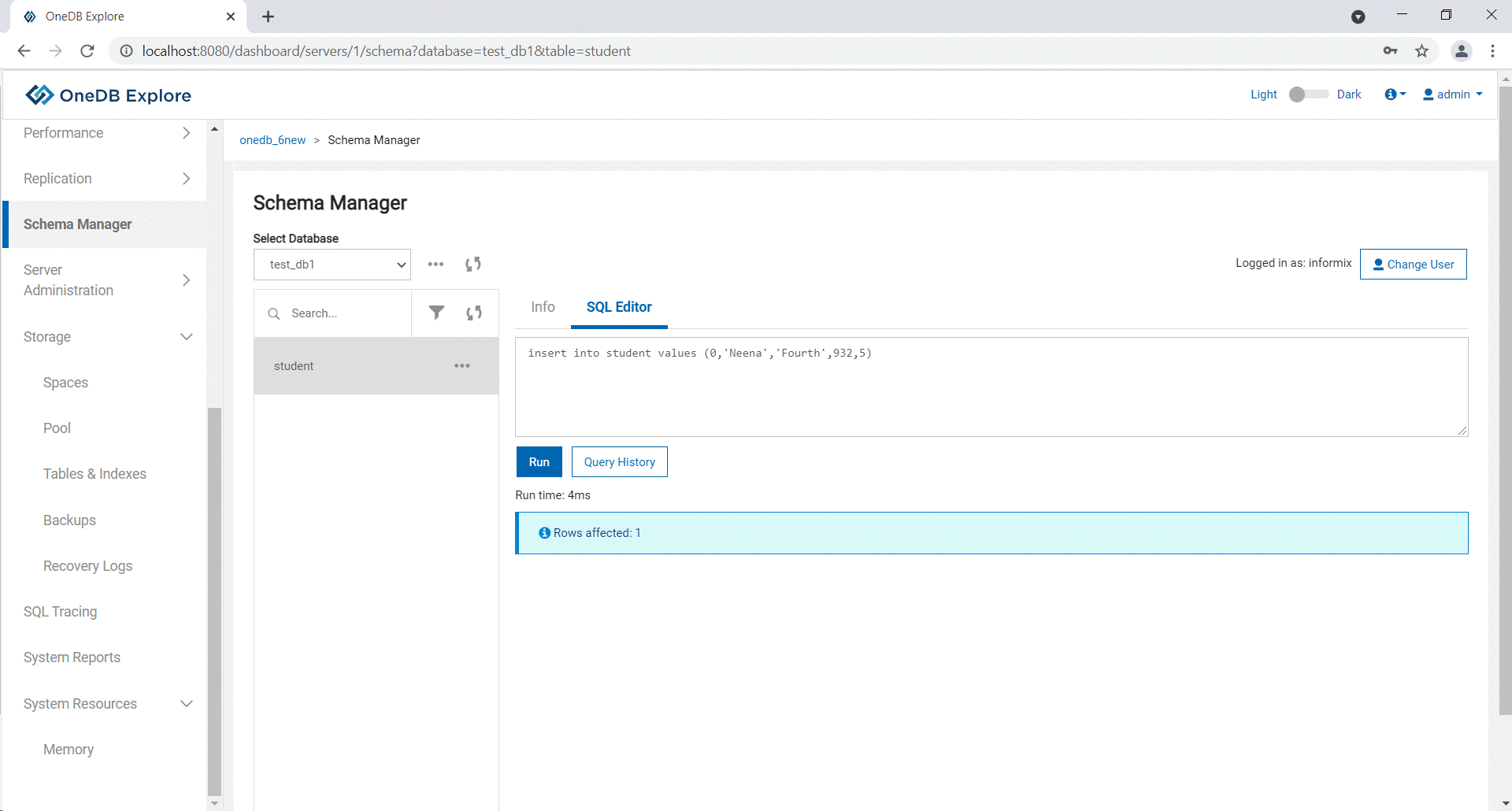Click the search magnifier icon

point(274,313)
